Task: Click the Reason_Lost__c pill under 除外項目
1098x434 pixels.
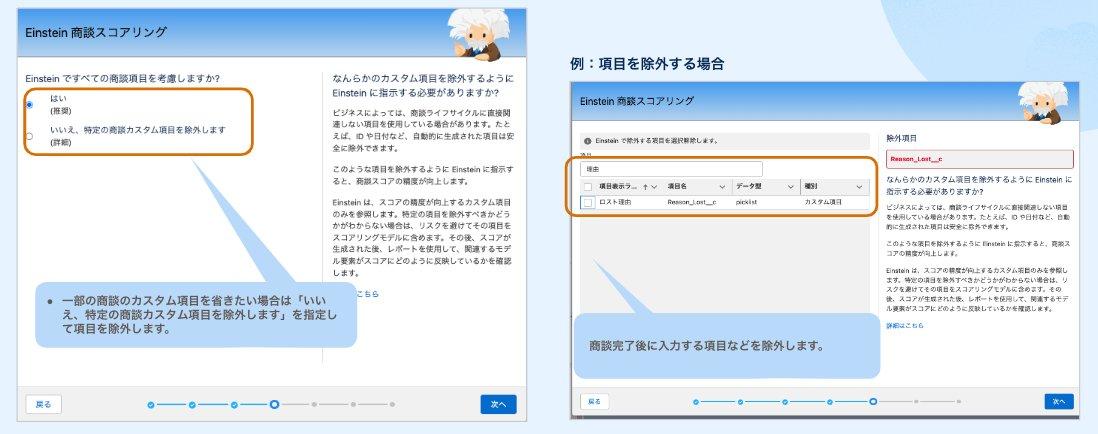Action: pyautogui.click(x=979, y=159)
